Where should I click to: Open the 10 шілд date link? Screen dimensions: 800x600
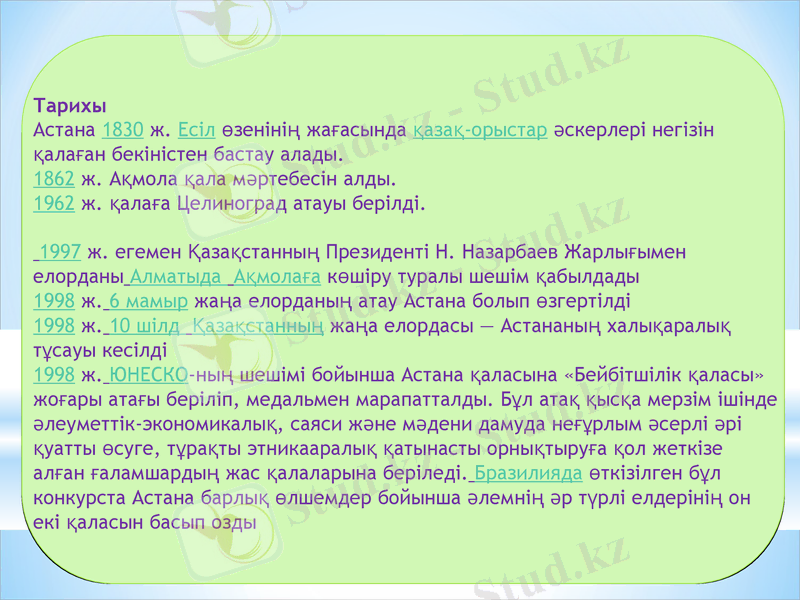[146, 326]
